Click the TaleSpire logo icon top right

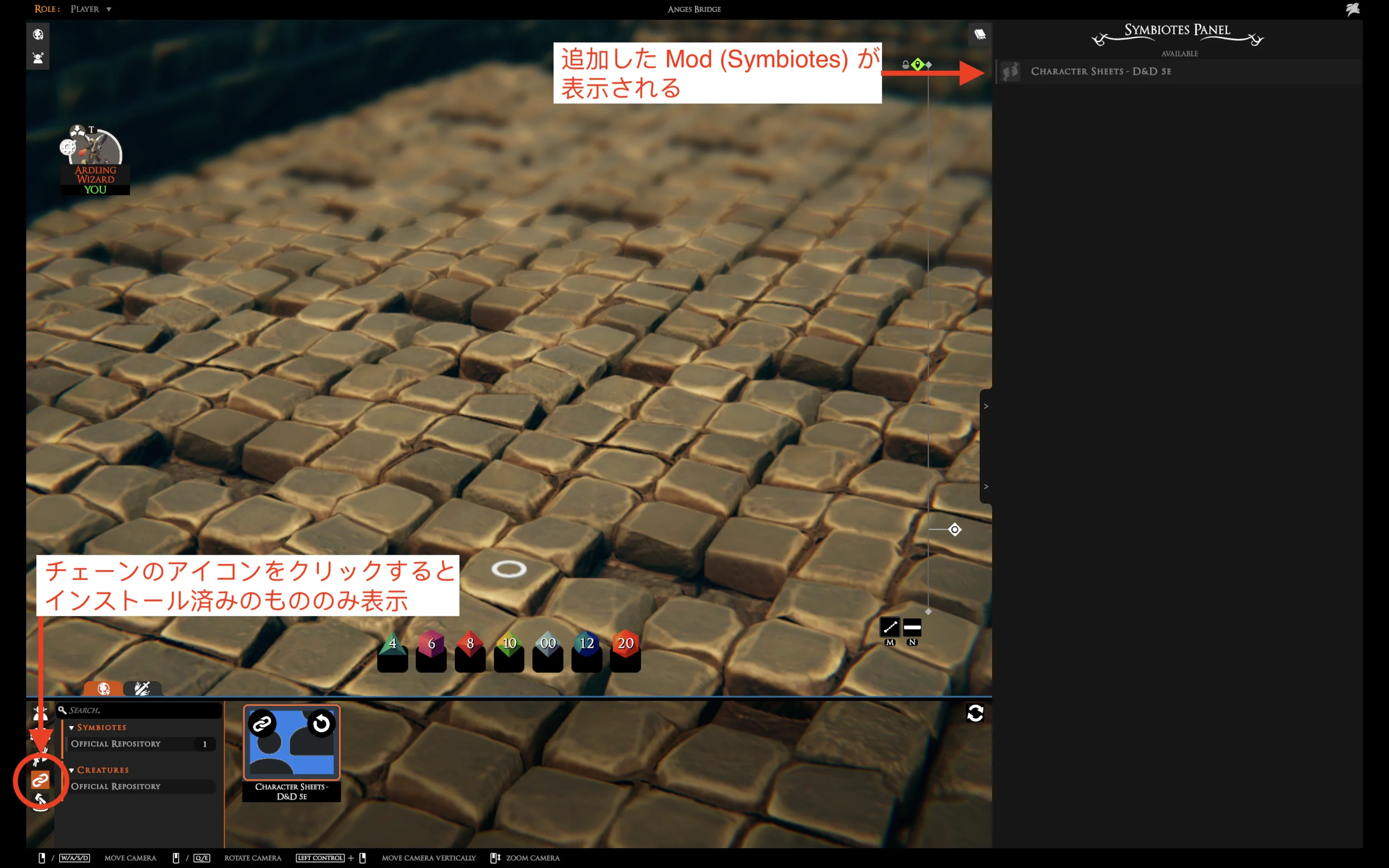tap(1353, 9)
